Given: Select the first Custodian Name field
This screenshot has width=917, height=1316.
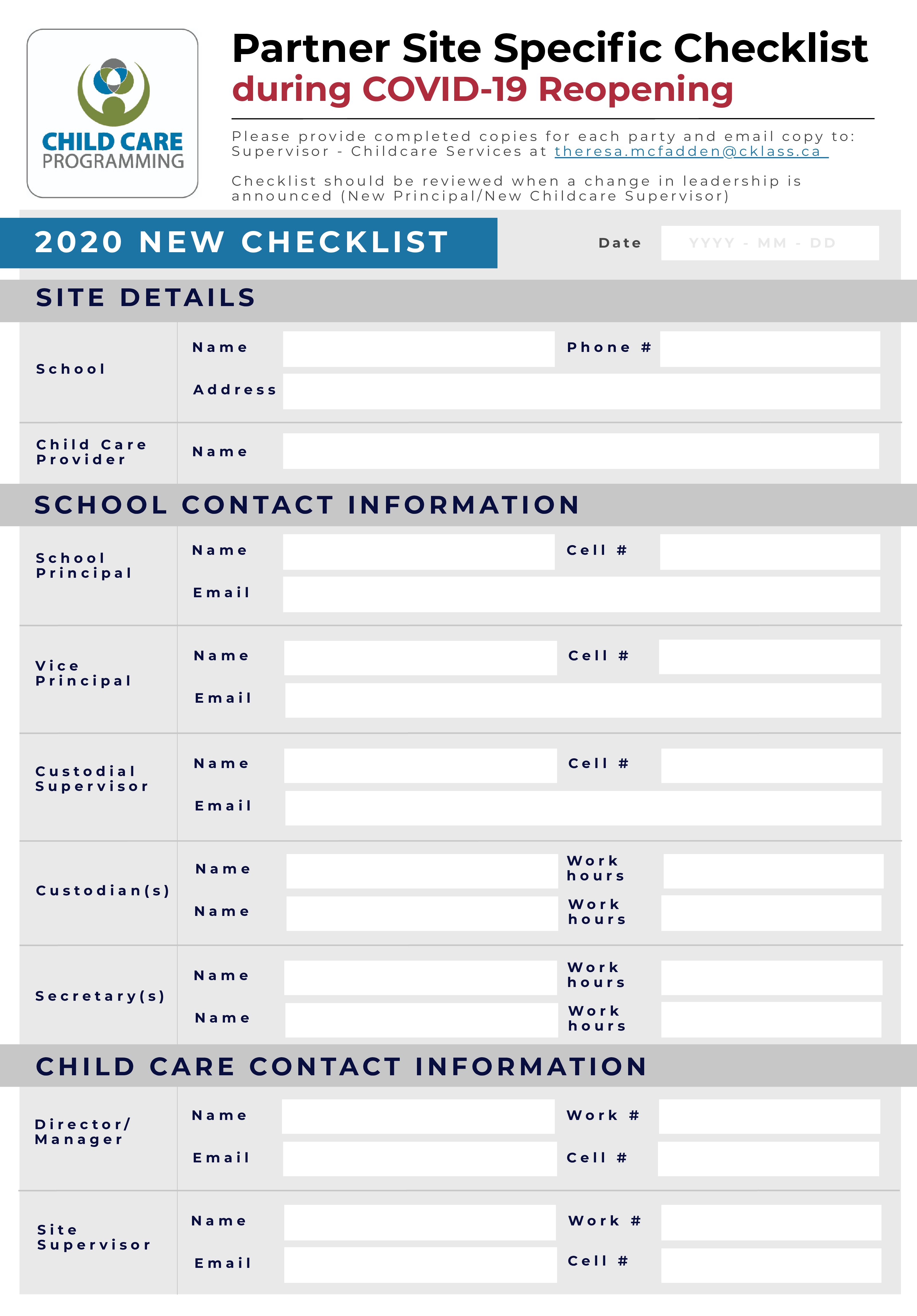Looking at the screenshot, I should (422, 871).
